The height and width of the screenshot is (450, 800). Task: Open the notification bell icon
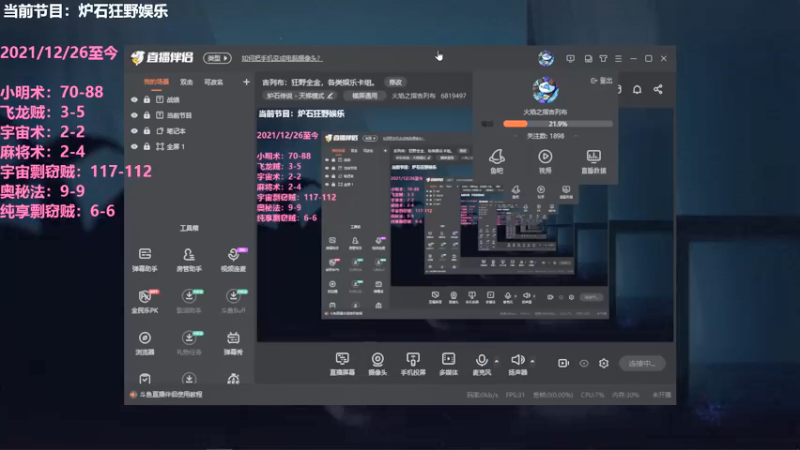pyautogui.click(x=637, y=90)
